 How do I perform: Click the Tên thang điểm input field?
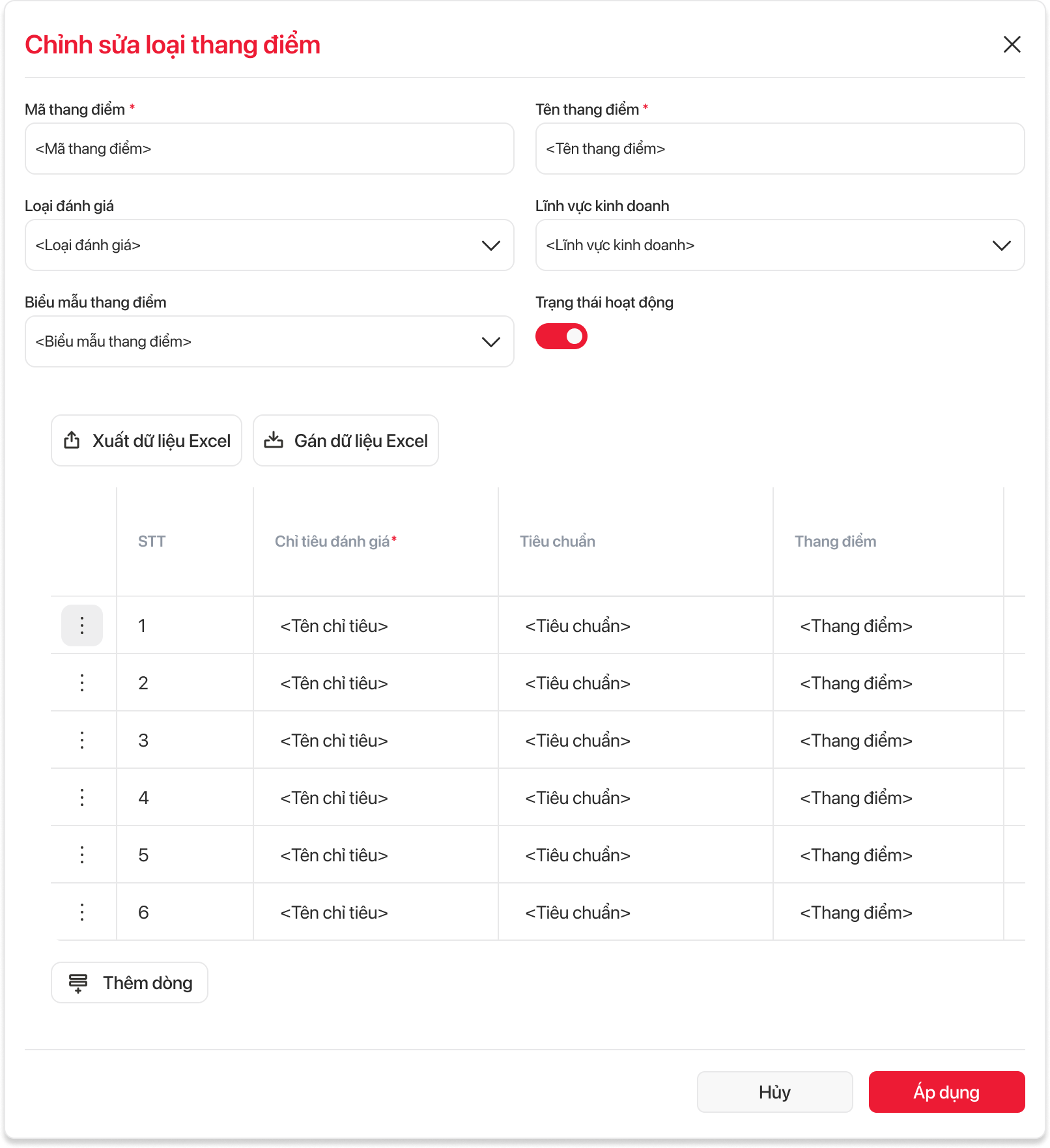pyautogui.click(x=780, y=149)
